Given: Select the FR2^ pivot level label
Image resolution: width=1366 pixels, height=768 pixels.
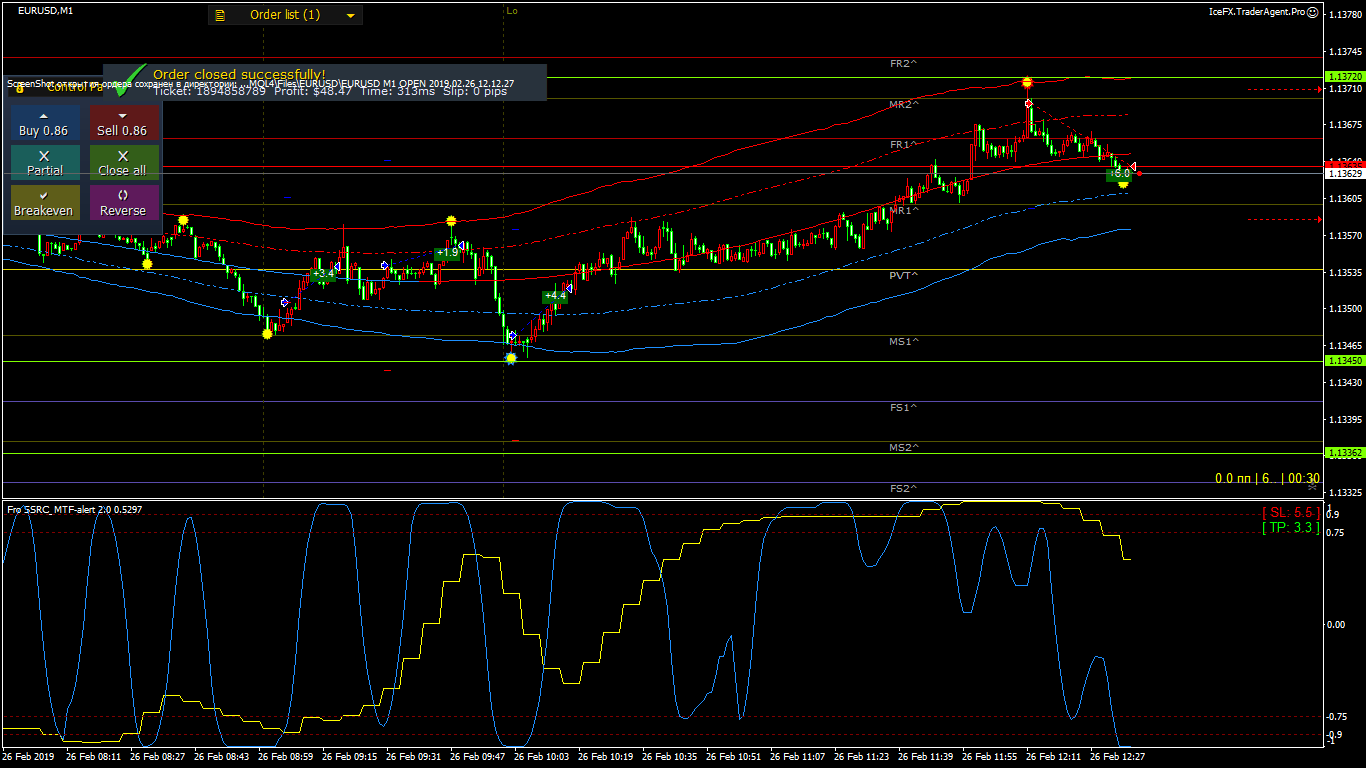Looking at the screenshot, I should pyautogui.click(x=904, y=63).
